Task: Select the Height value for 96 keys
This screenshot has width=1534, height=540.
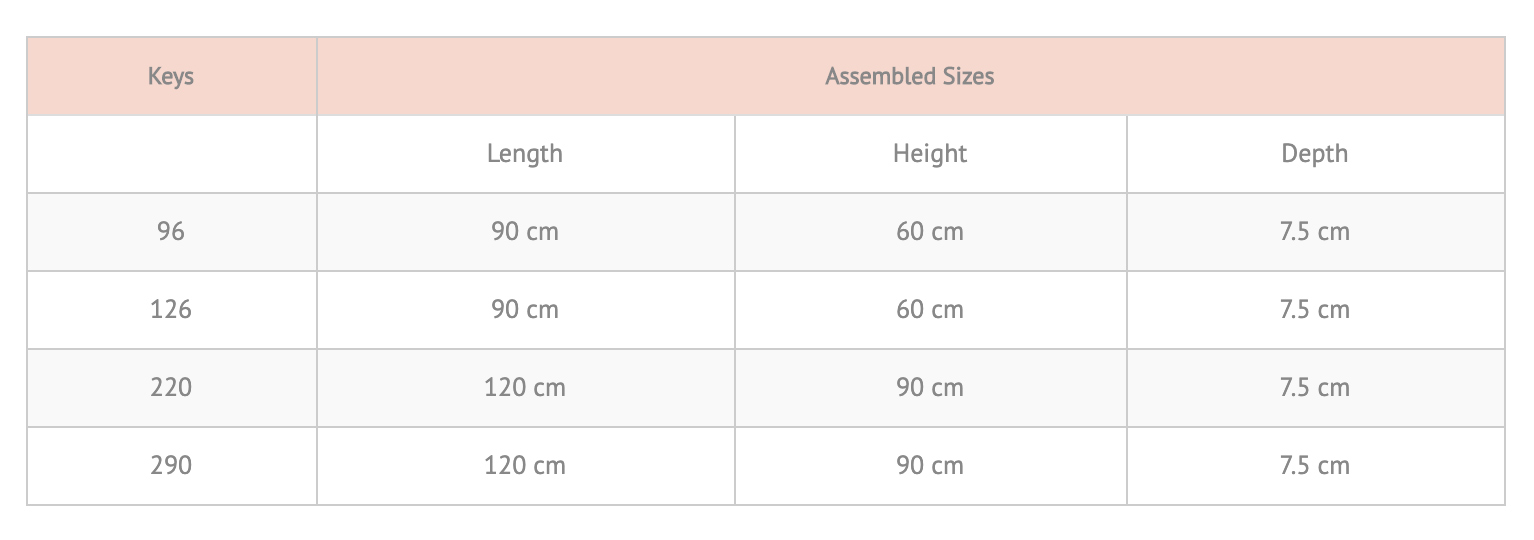Action: [930, 232]
